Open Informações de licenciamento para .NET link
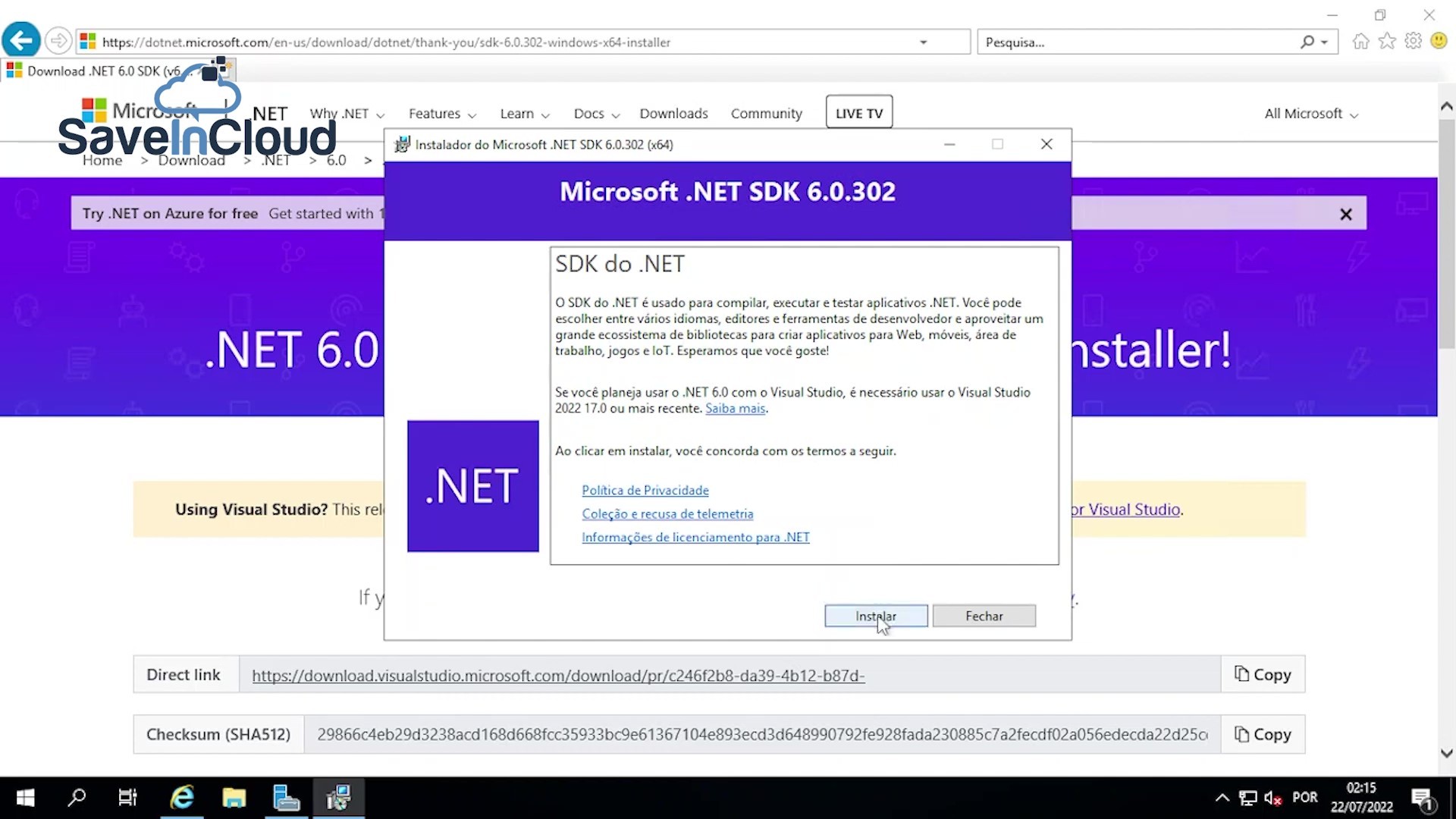Screen dimensions: 1456x819 [695, 538]
